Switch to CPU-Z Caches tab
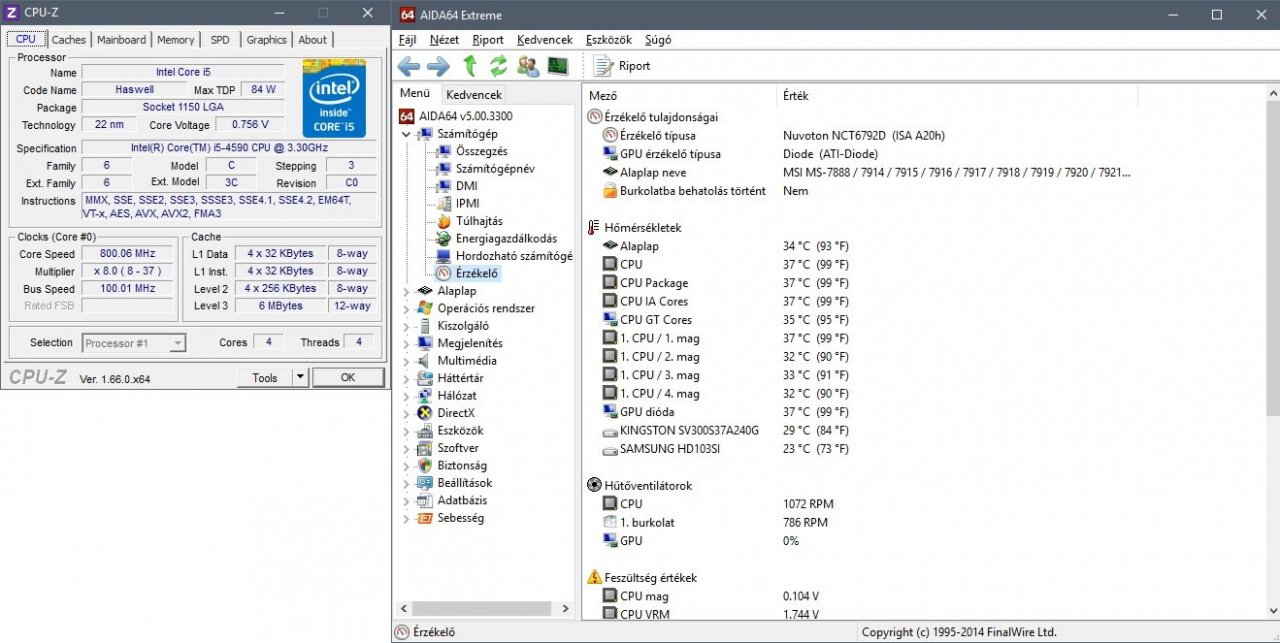The height and width of the screenshot is (643, 1280). (69, 40)
